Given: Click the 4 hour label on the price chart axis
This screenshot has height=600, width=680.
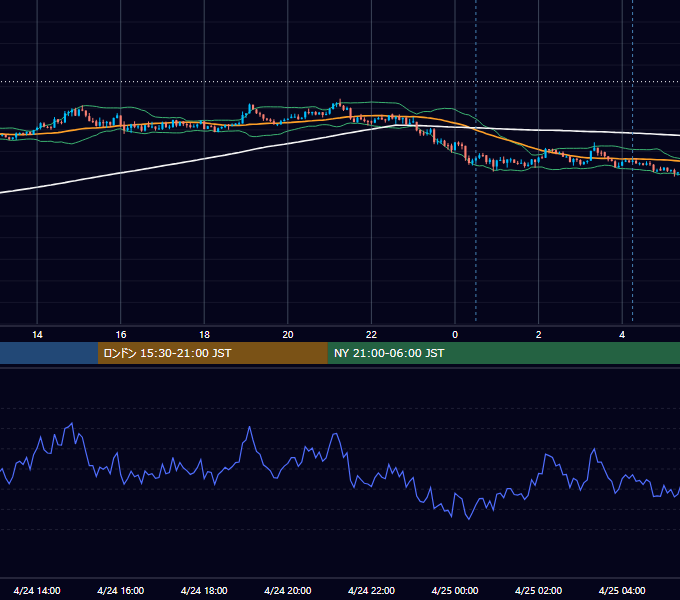Looking at the screenshot, I should pos(622,335).
